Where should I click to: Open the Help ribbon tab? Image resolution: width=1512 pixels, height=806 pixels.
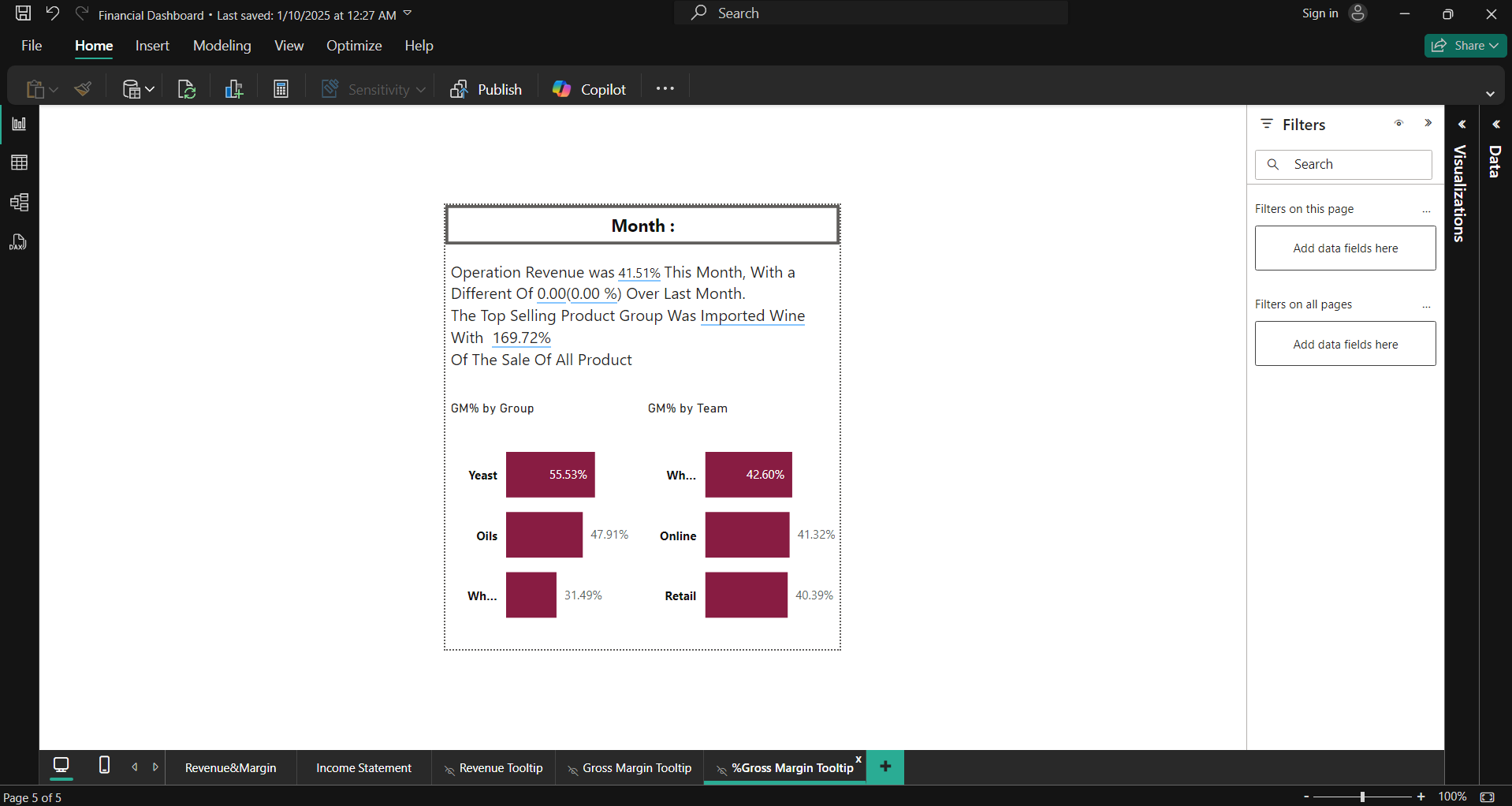419,46
